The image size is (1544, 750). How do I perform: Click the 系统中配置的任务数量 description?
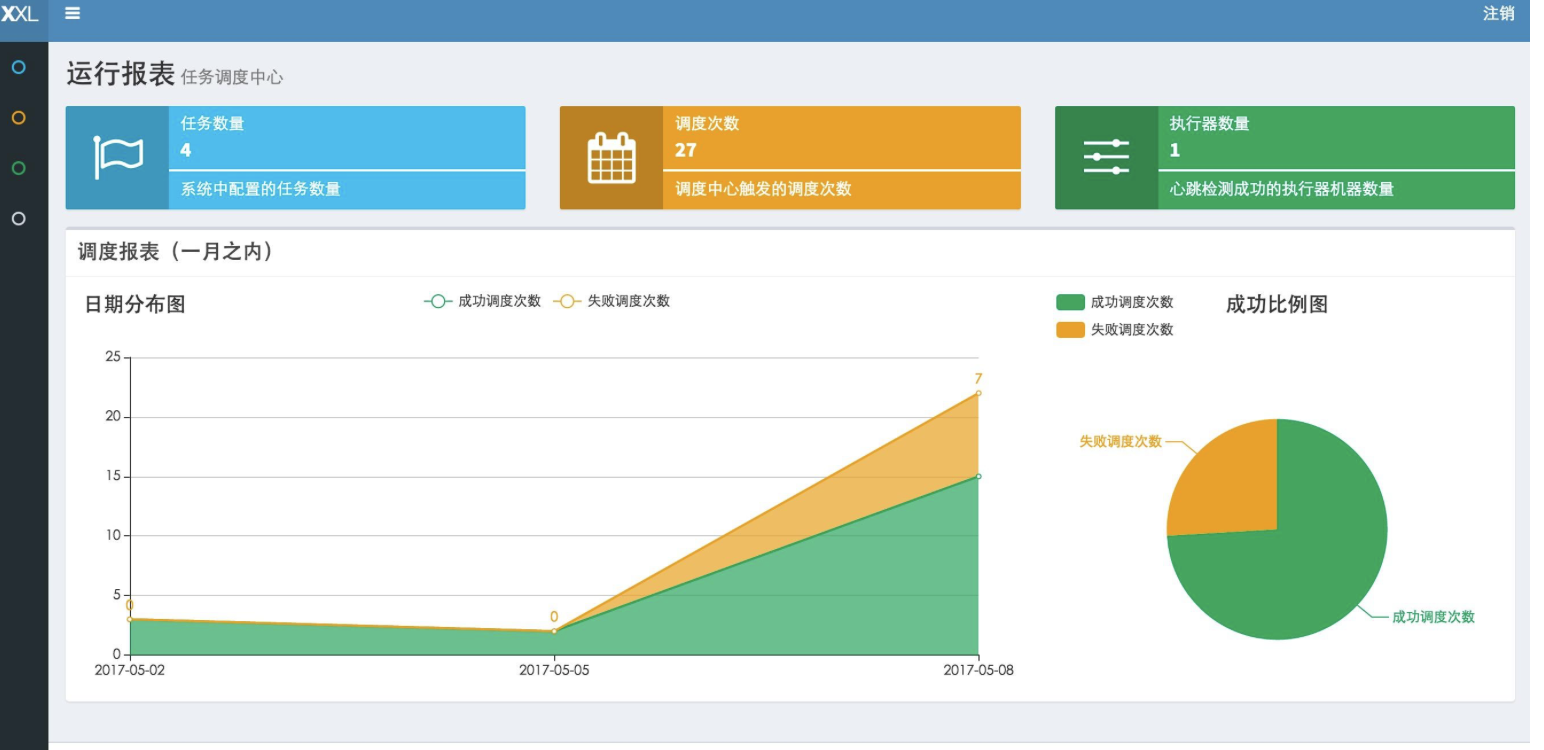point(260,189)
